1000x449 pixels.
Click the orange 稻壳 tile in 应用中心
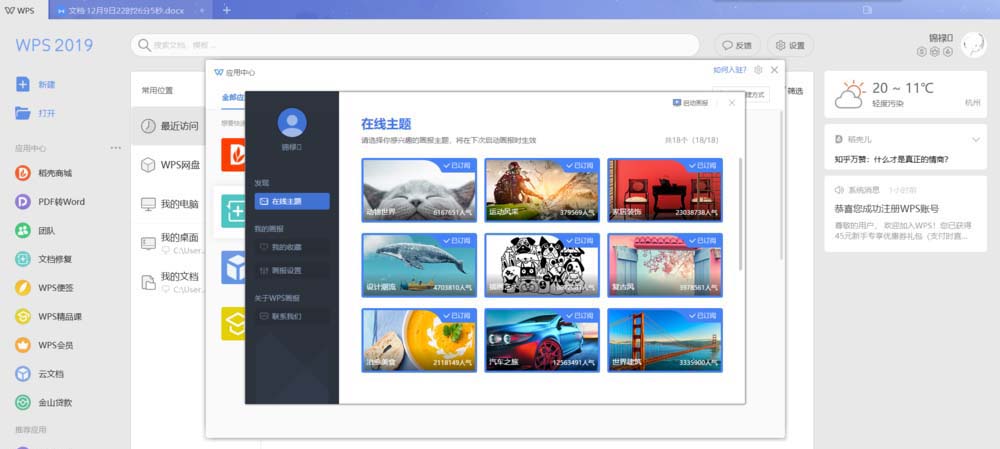click(233, 155)
